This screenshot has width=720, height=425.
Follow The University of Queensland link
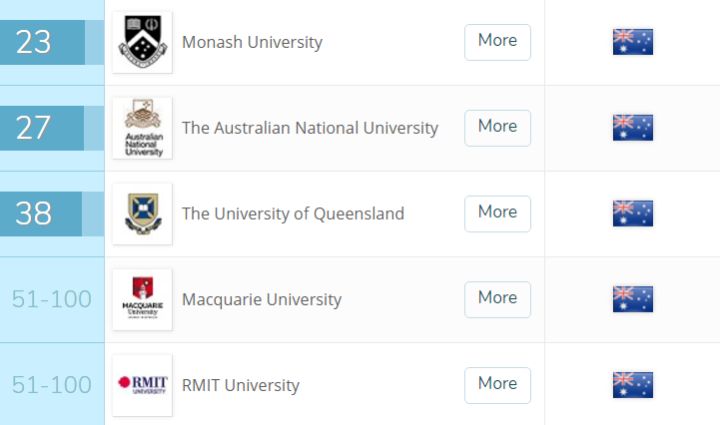[x=293, y=214]
